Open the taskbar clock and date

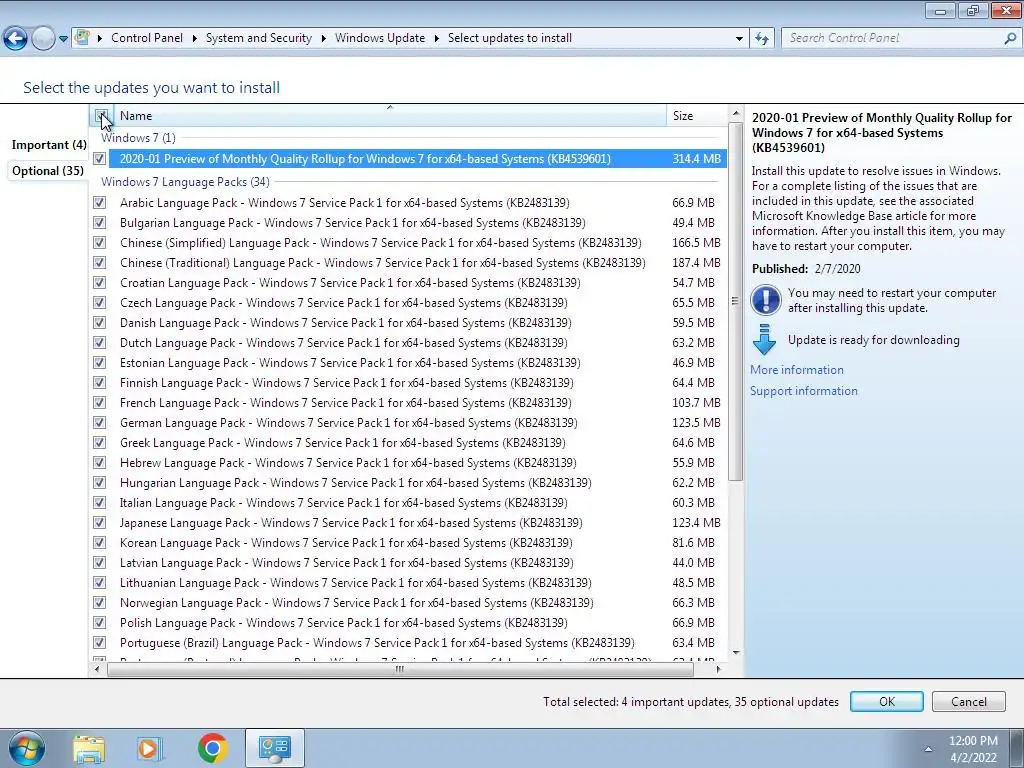973,749
